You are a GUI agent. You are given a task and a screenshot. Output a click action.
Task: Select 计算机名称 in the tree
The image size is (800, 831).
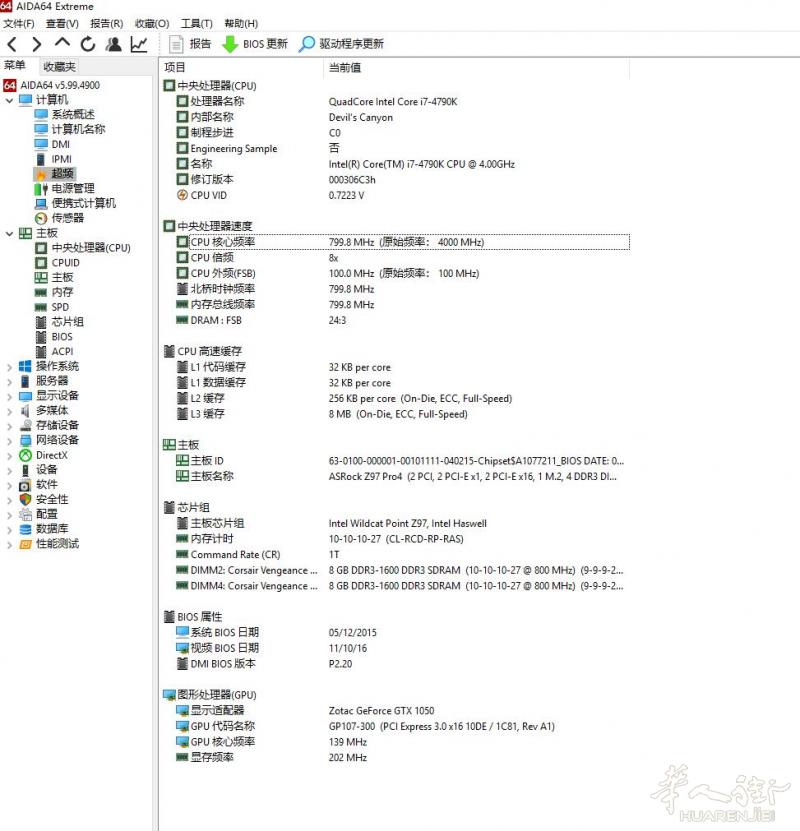pyautogui.click(x=70, y=129)
